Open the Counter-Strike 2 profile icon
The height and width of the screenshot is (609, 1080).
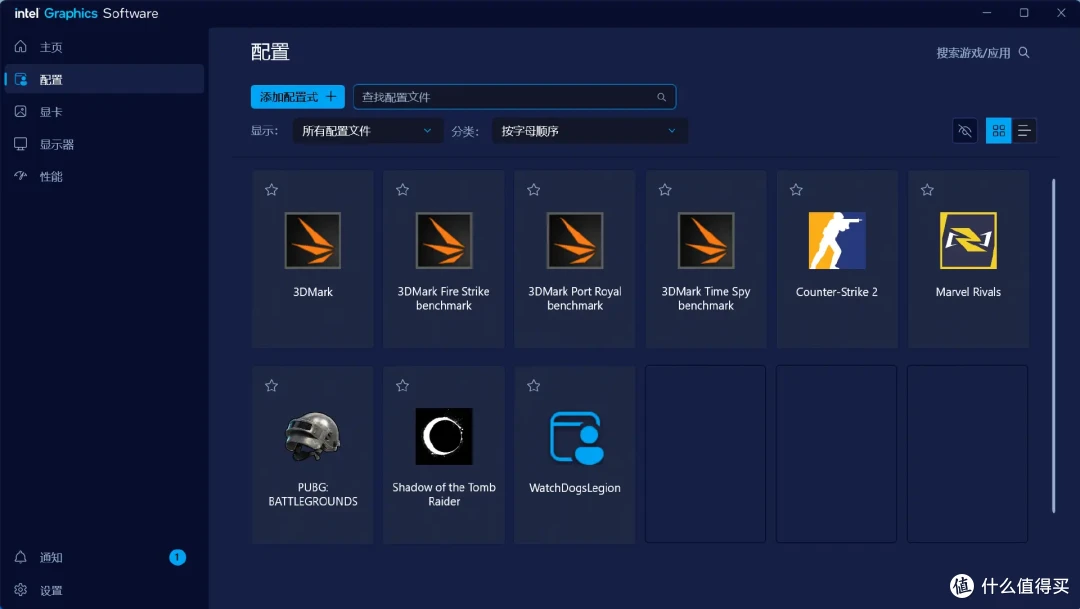point(837,240)
